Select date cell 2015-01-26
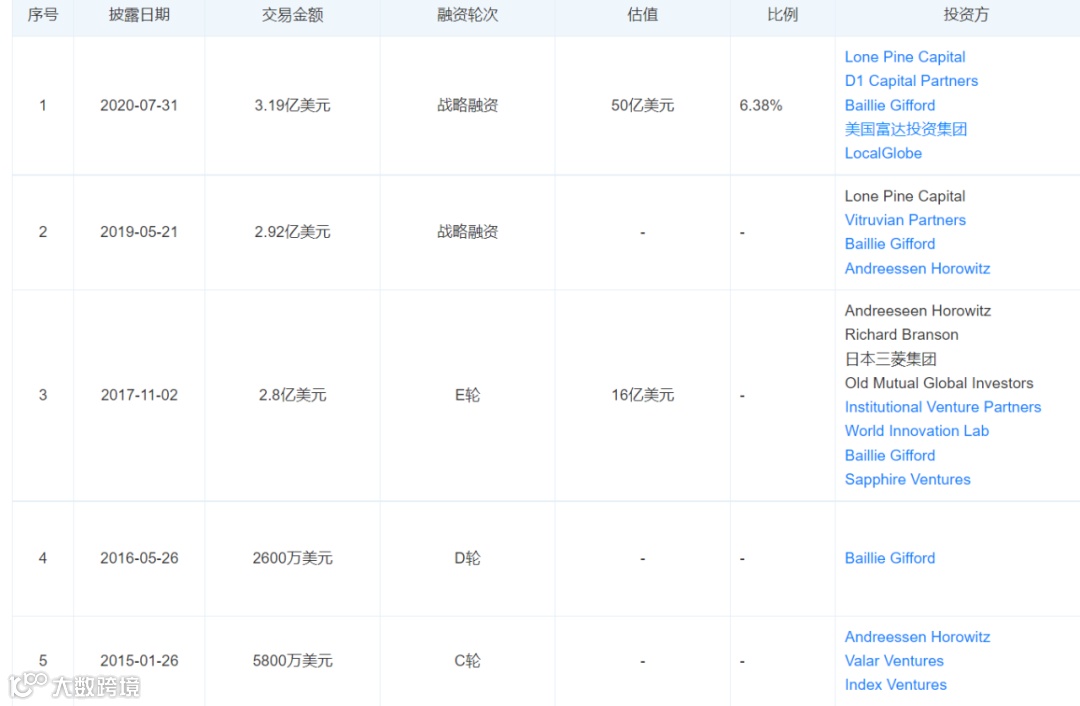The width and height of the screenshot is (1080, 706). tap(139, 661)
